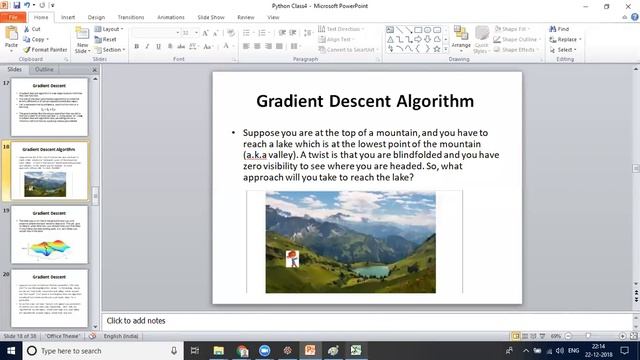
Task: Toggle Bold formatting
Action: tap(137, 47)
